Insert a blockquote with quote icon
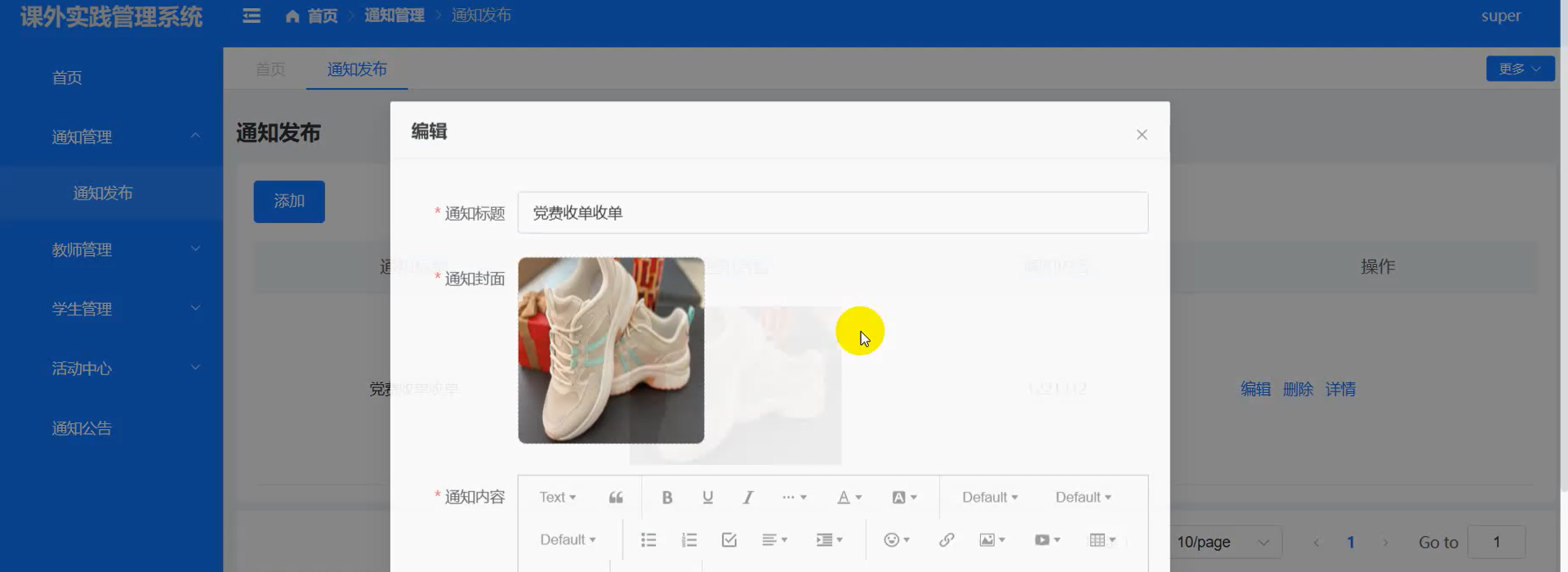 [x=616, y=497]
